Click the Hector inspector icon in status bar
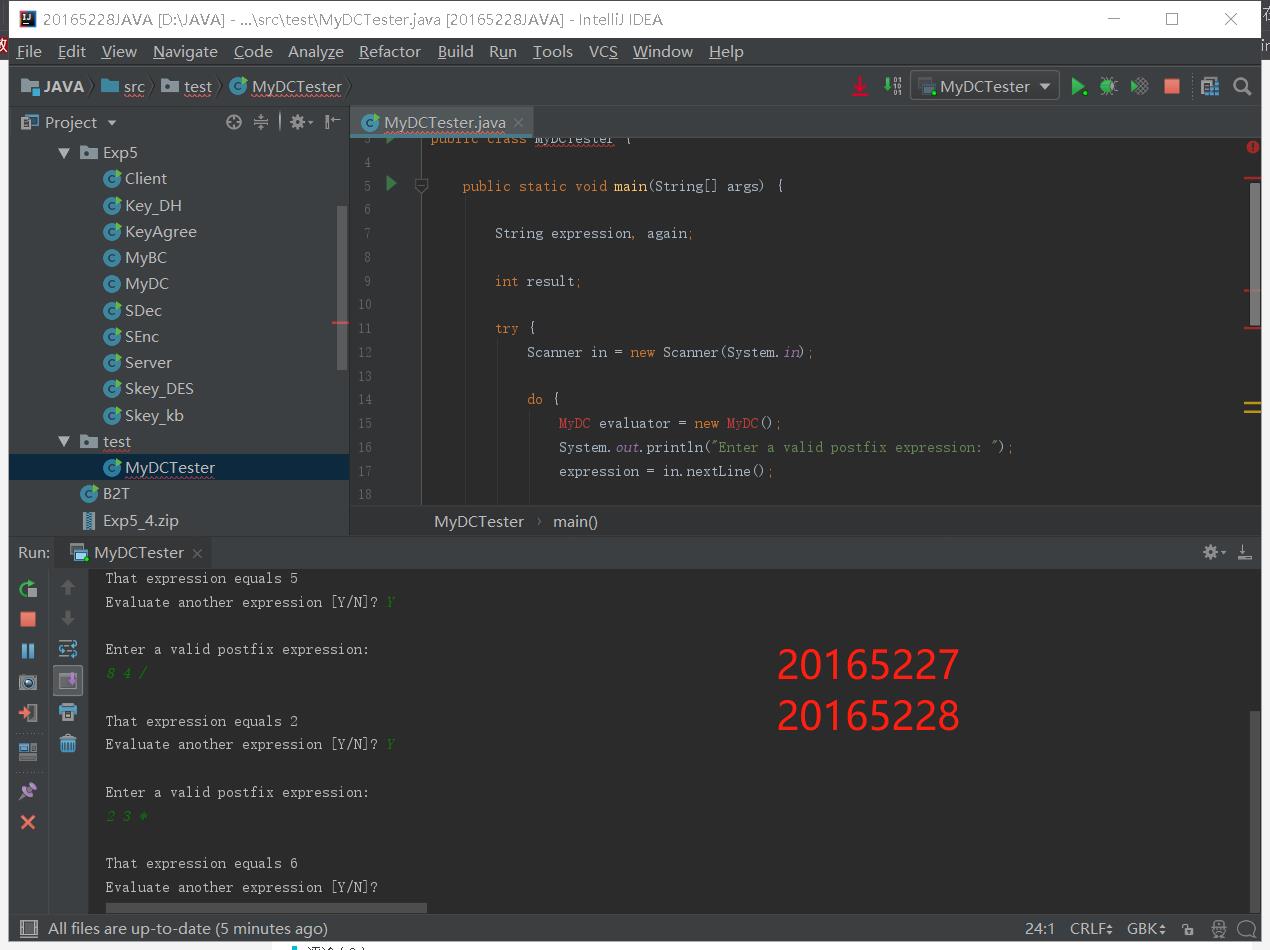The image size is (1270, 950). (1218, 929)
